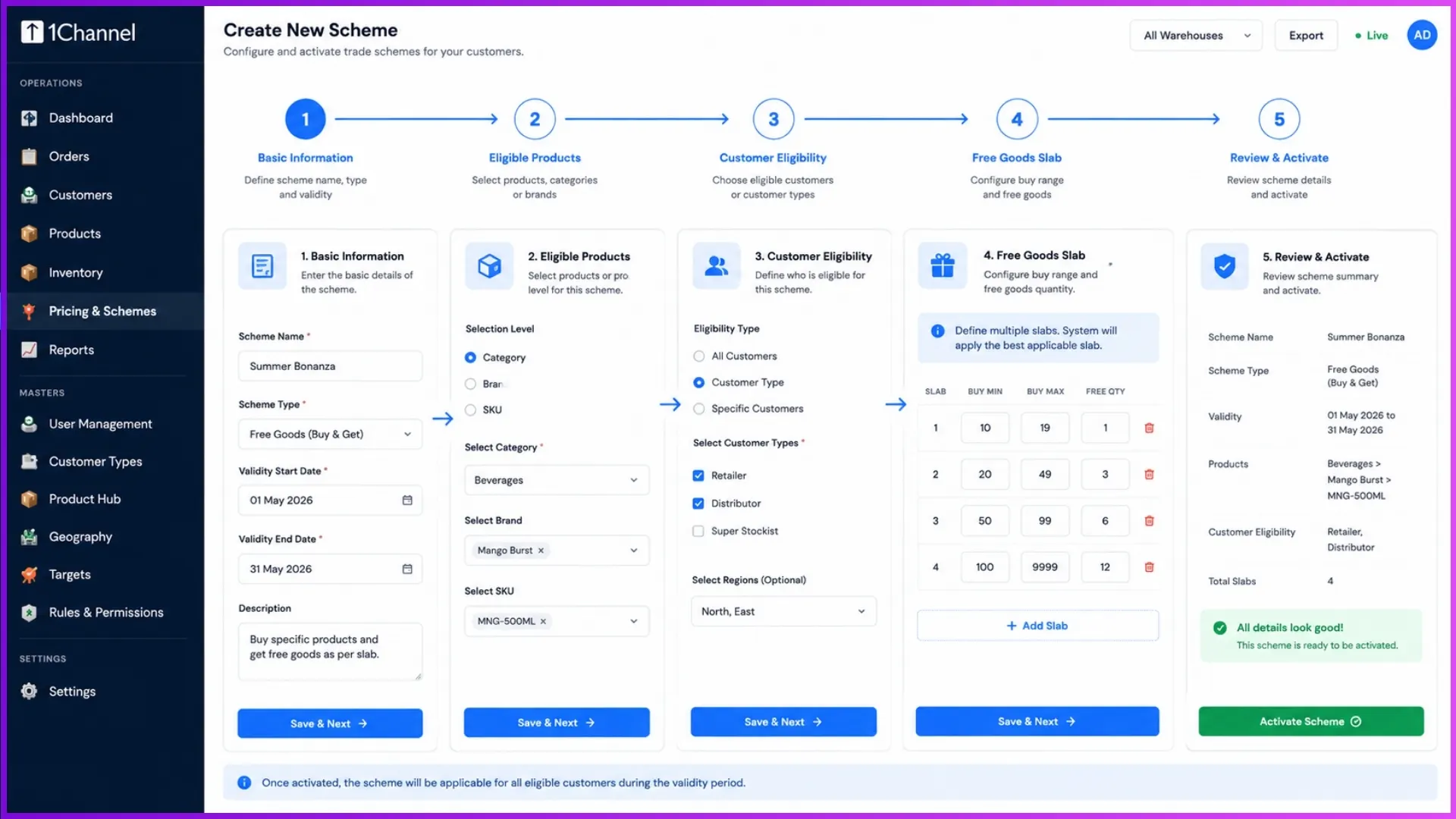1456x819 pixels.
Task: Select the SKU radio button
Action: point(470,409)
